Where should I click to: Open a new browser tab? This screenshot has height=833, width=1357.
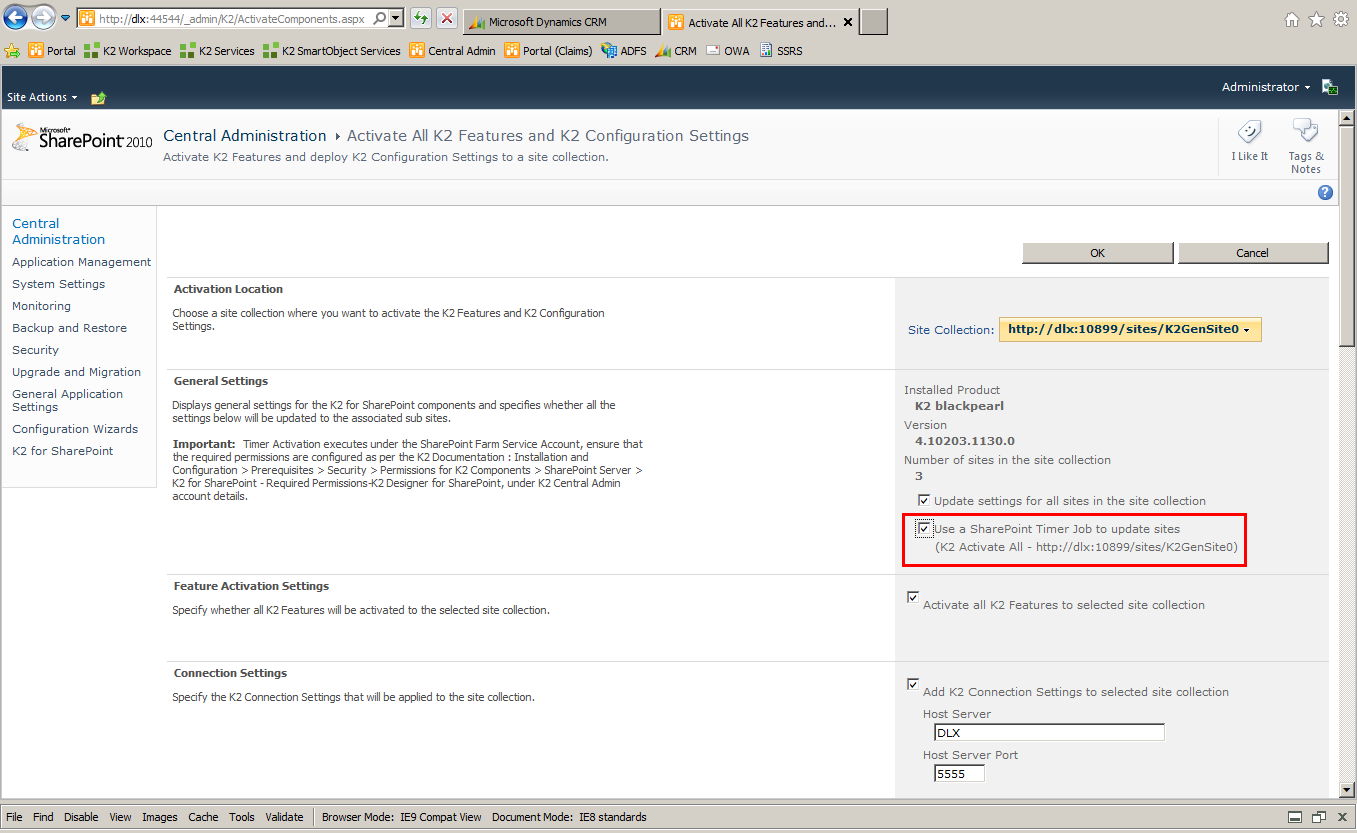point(874,22)
